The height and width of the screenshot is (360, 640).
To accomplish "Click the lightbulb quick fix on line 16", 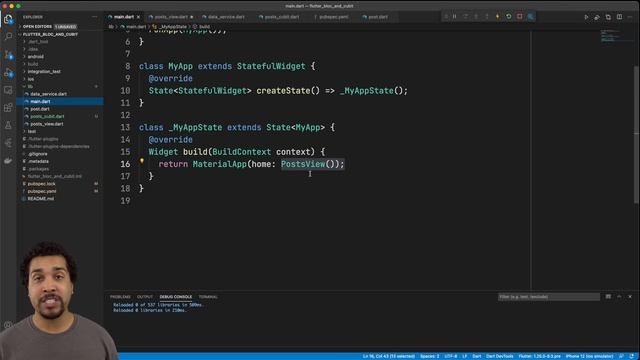I will tap(142, 161).
